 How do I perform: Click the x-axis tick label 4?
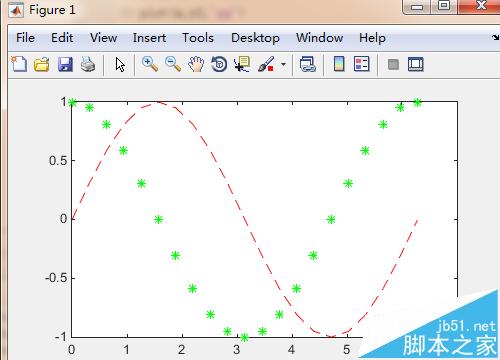pos(292,349)
